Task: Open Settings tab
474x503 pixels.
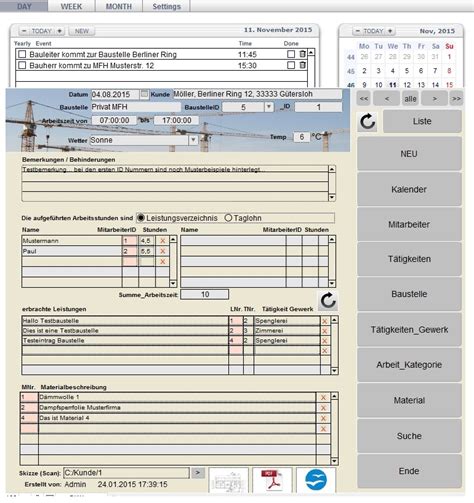Action: [x=166, y=6]
